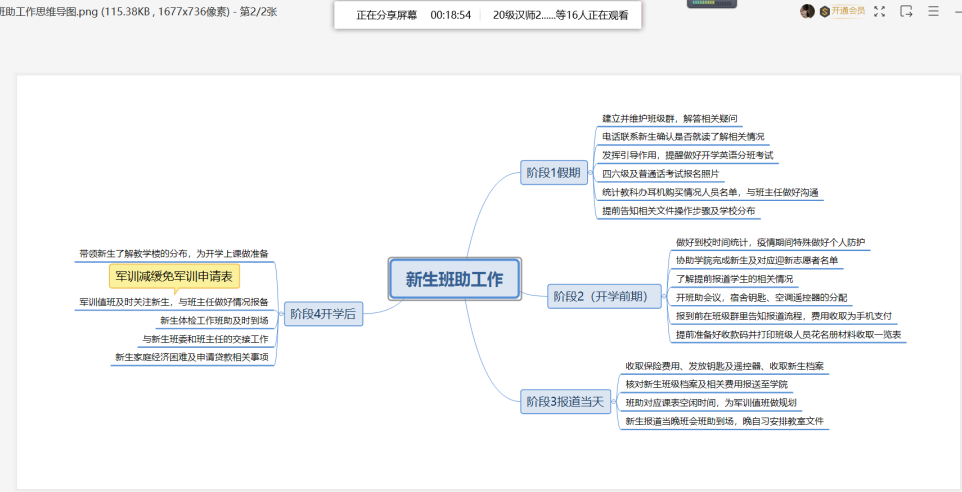Click the 新生体检工作班助及时到场 topic
The height and width of the screenshot is (492, 962).
tap(213, 320)
